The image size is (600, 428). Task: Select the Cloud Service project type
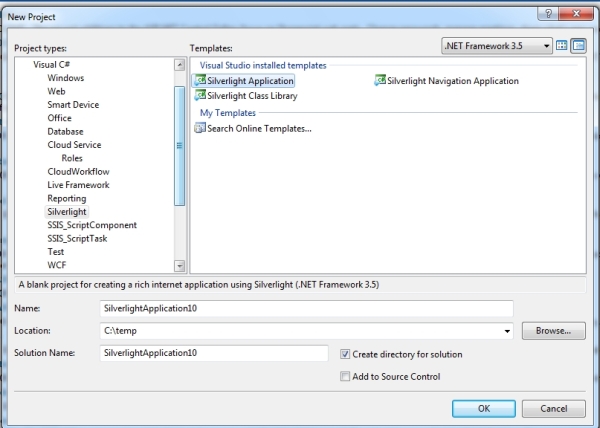74,145
